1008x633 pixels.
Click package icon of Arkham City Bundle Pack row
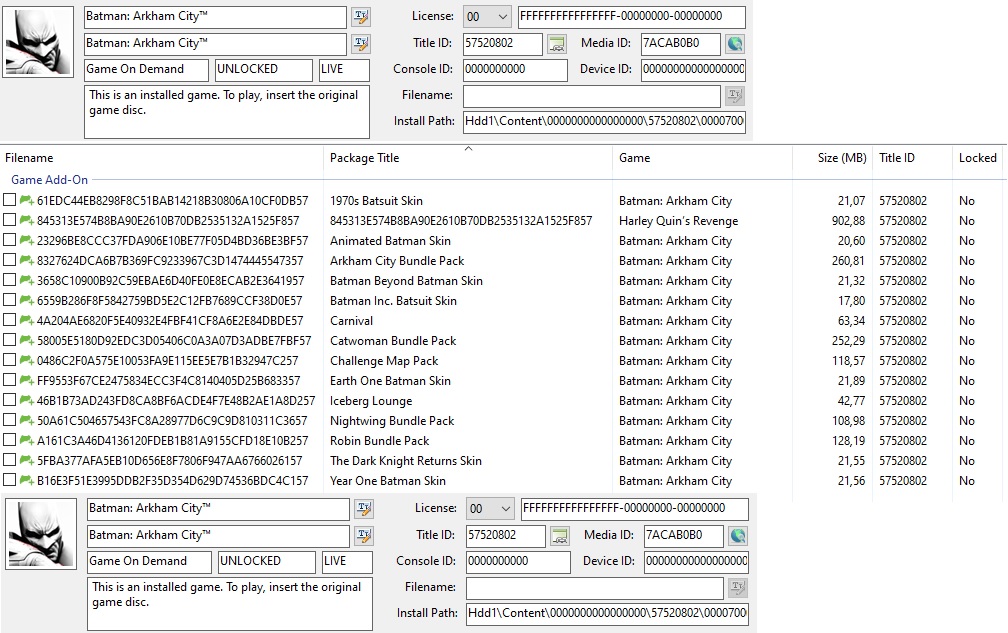pos(26,260)
